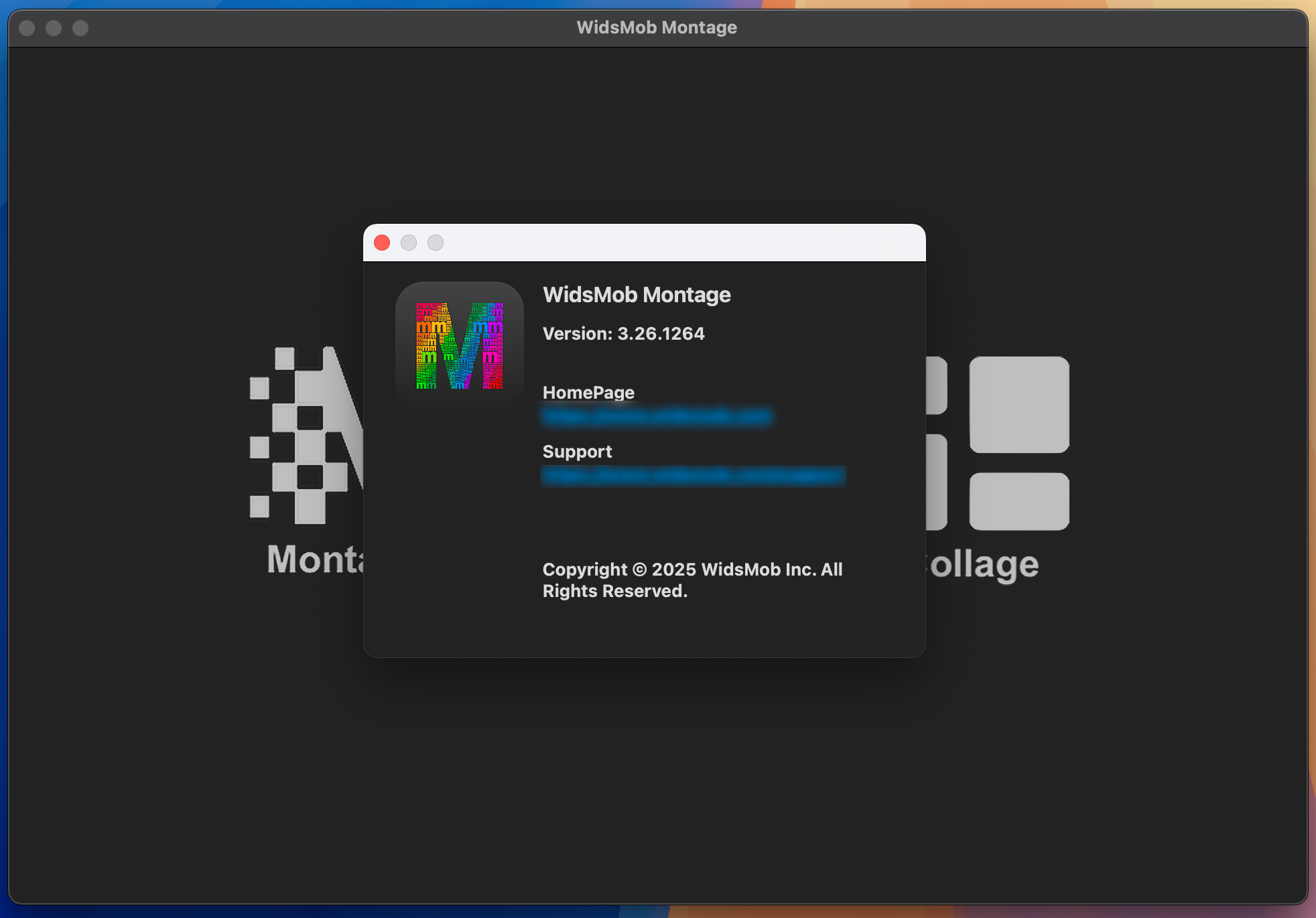Click the Montage label in main window

315,560
